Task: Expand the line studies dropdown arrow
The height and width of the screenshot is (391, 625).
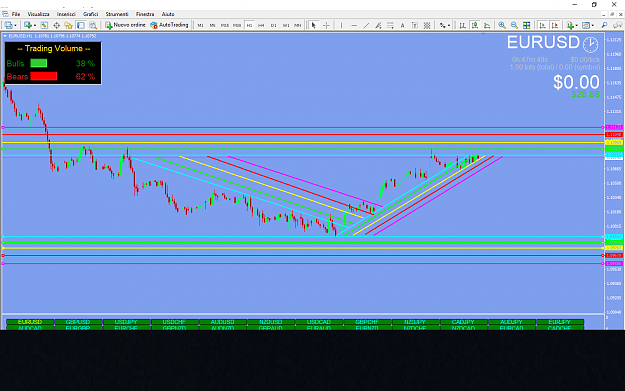Action: (x=449, y=26)
